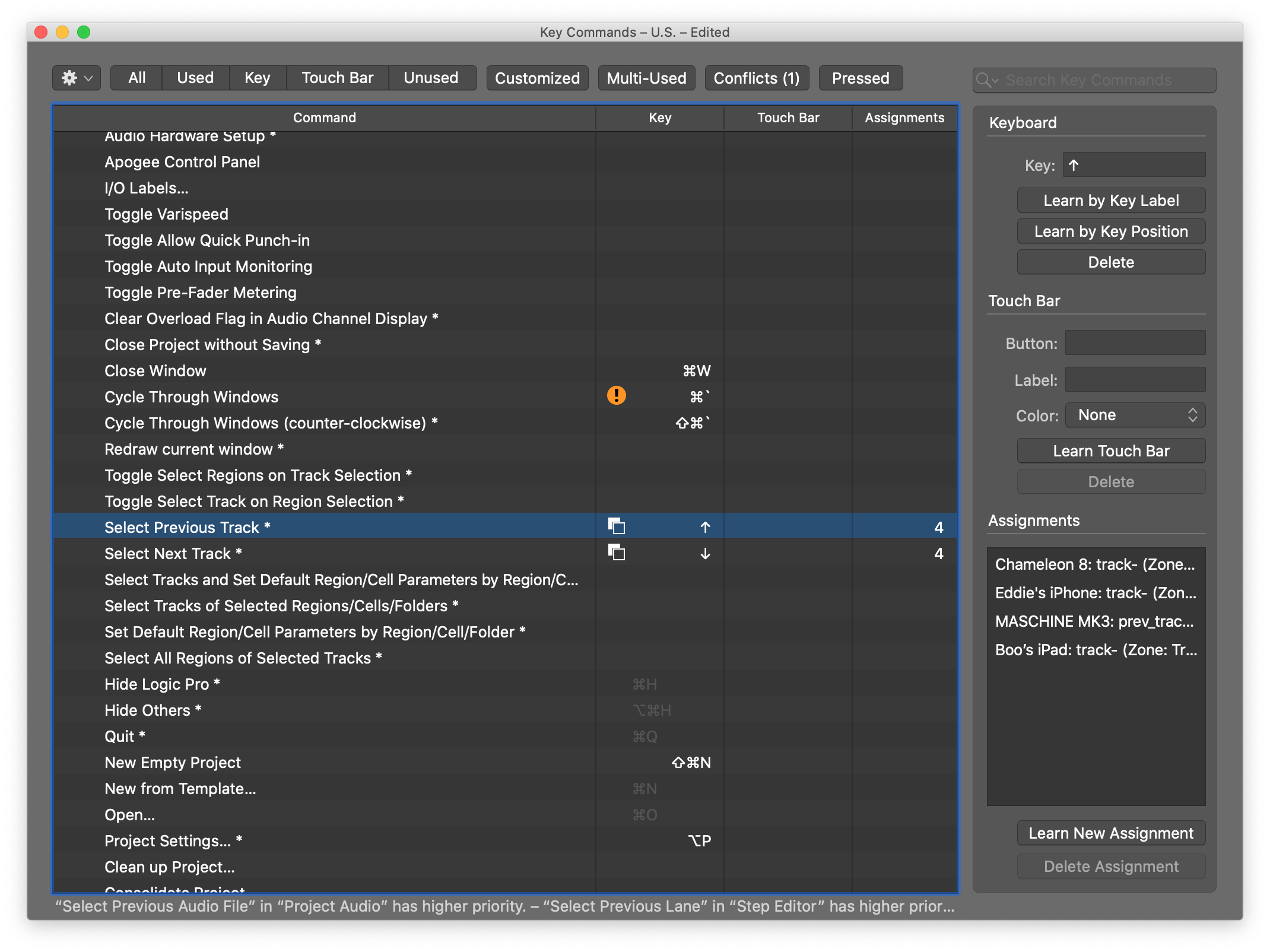
Task: Switch to the Unused filter tab
Action: pyautogui.click(x=431, y=78)
